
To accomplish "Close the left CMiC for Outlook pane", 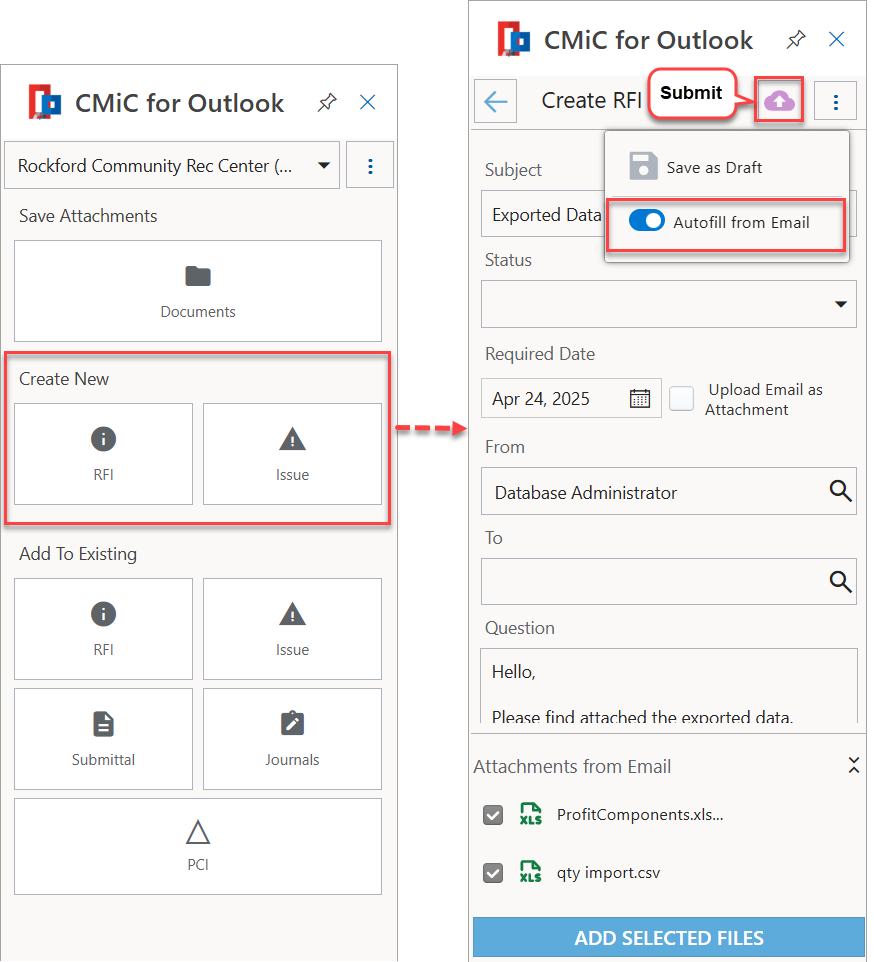I will click(x=367, y=102).
